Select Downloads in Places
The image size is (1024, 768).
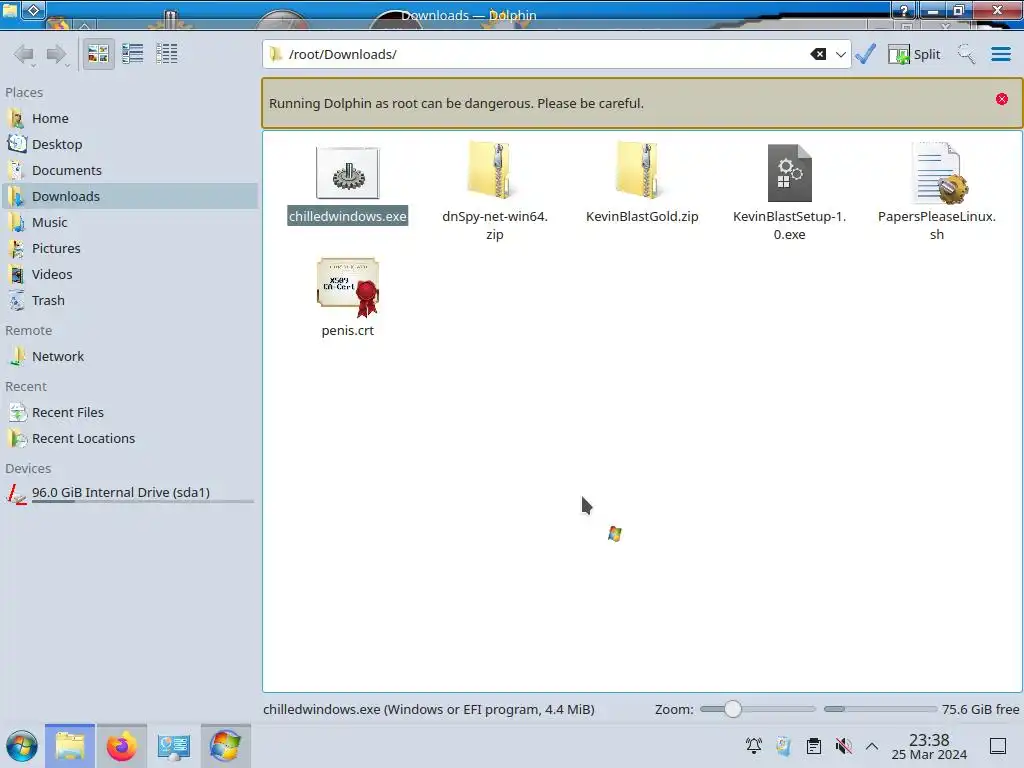[131, 197]
